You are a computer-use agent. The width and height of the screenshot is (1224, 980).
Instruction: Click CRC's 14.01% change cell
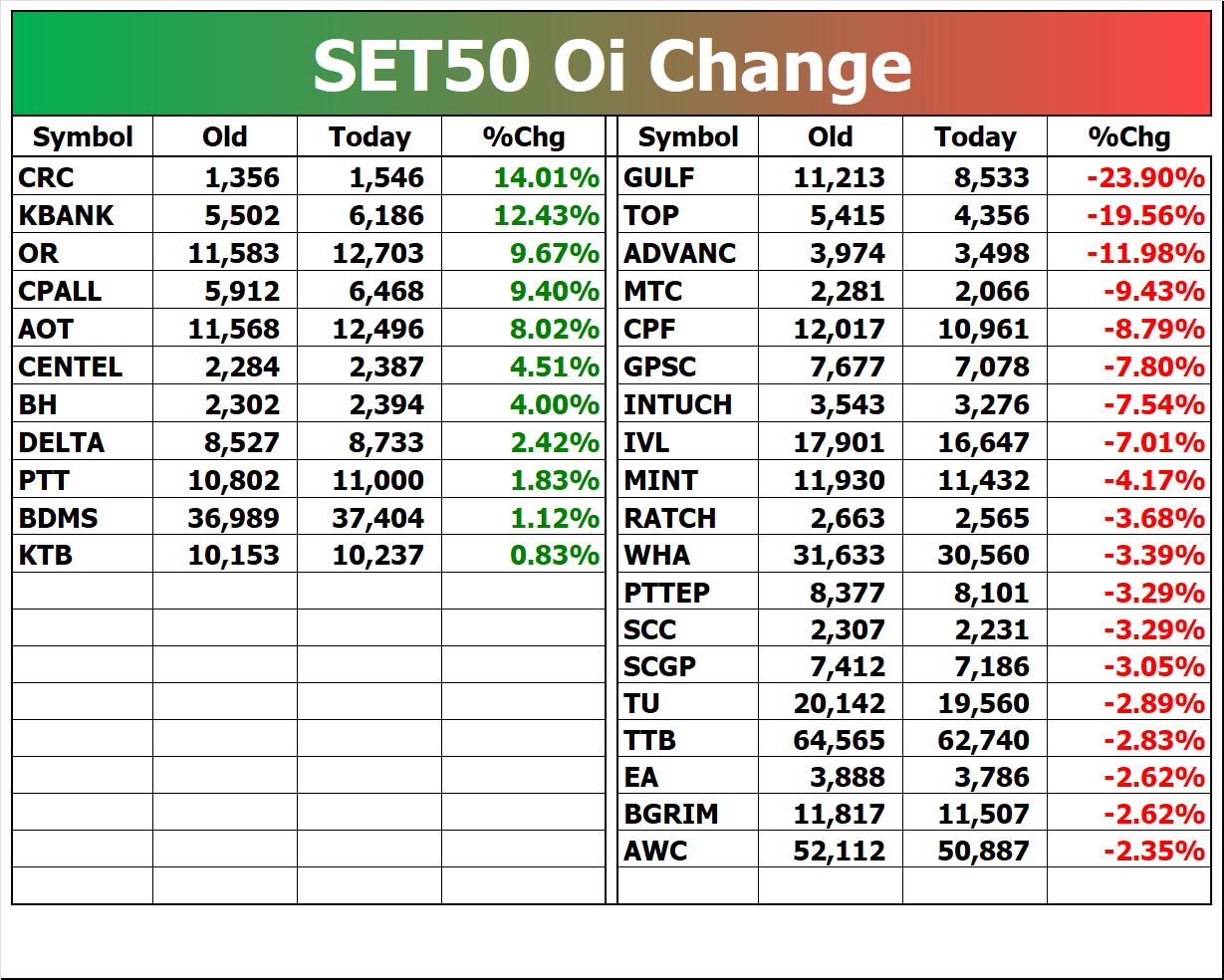(x=523, y=177)
